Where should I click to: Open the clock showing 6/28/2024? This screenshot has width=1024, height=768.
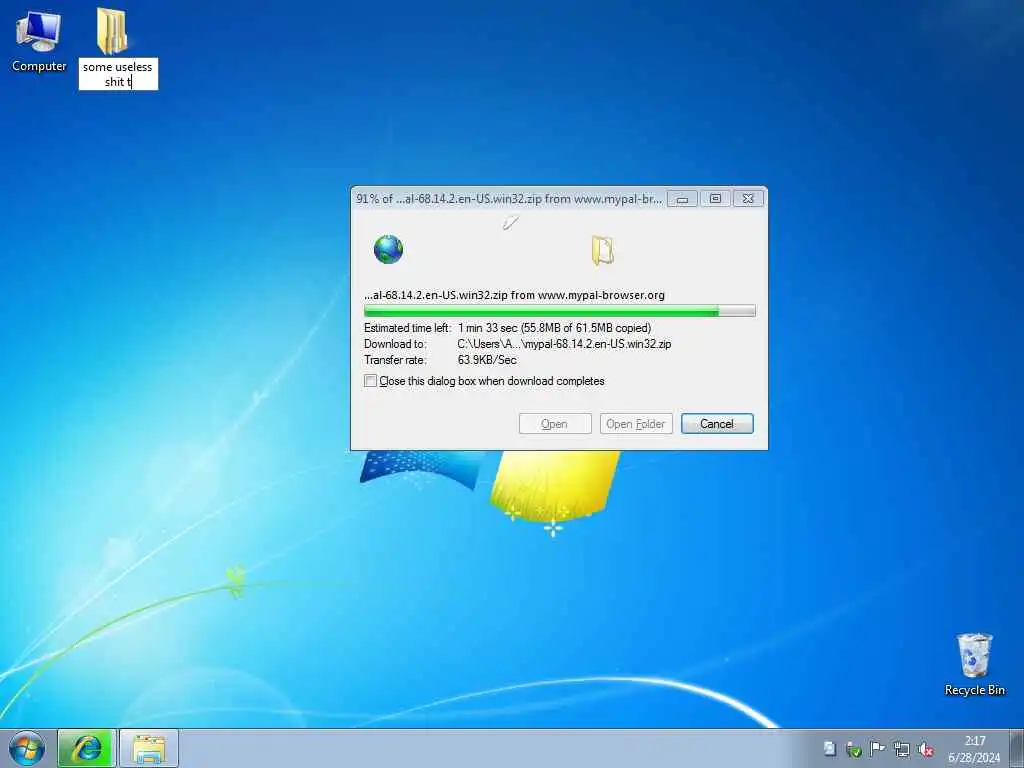pyautogui.click(x=974, y=749)
